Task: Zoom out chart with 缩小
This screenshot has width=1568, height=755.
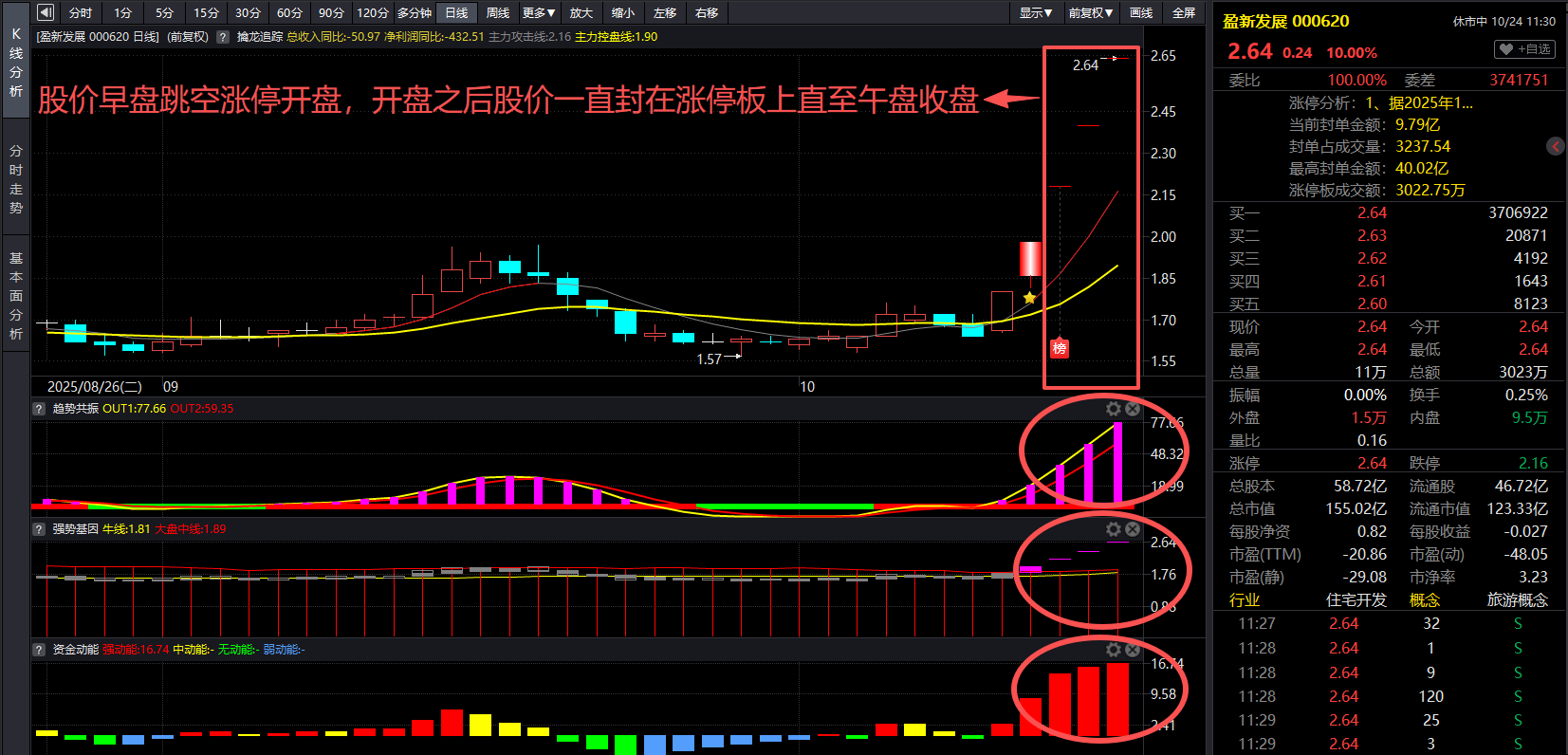Action: pyautogui.click(x=623, y=12)
